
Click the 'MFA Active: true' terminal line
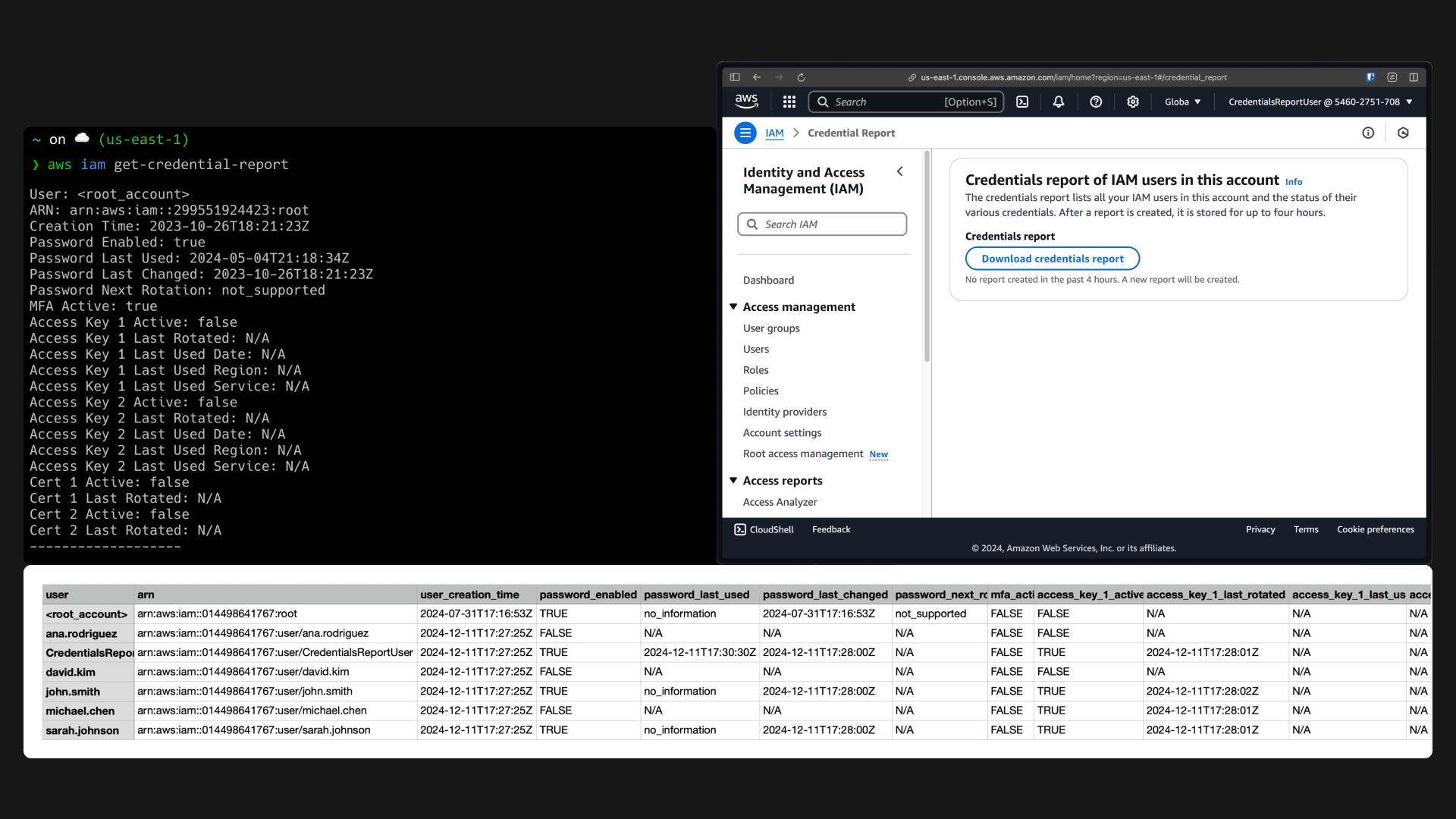[x=93, y=306]
